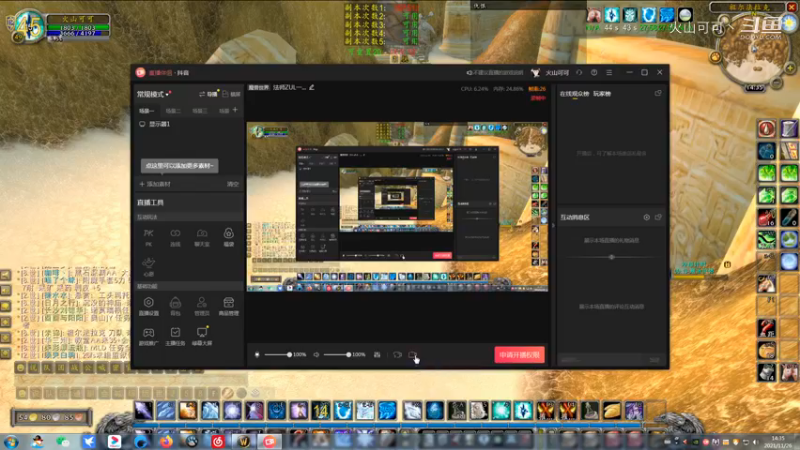Viewport: 800px width, 450px height.
Task: Click the 锁屏 lock button
Action: (231, 94)
